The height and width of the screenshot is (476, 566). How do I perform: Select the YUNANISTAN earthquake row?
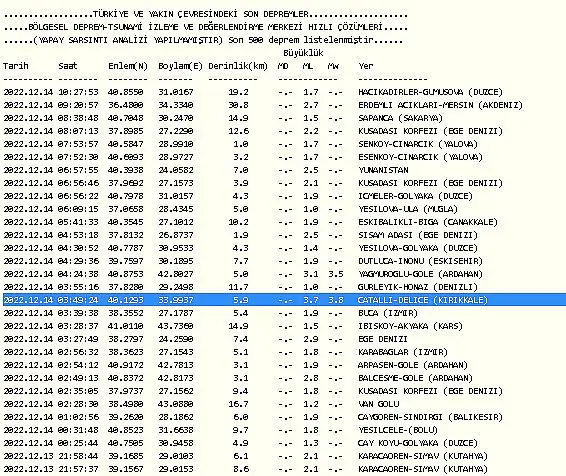point(206,170)
